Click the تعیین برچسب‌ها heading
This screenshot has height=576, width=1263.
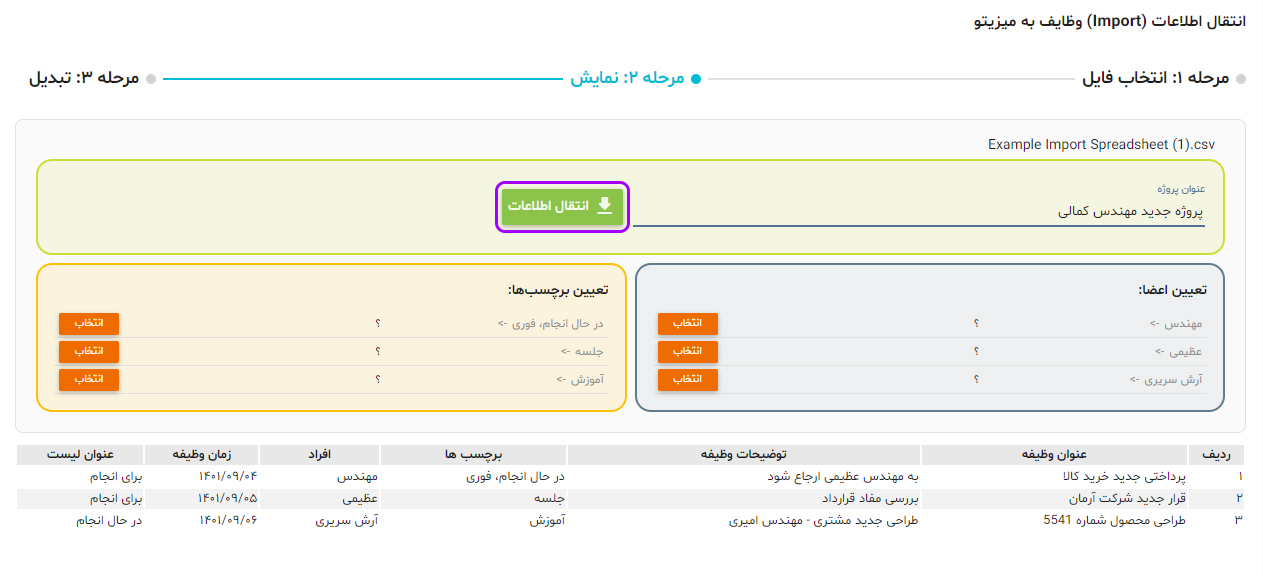(x=558, y=290)
